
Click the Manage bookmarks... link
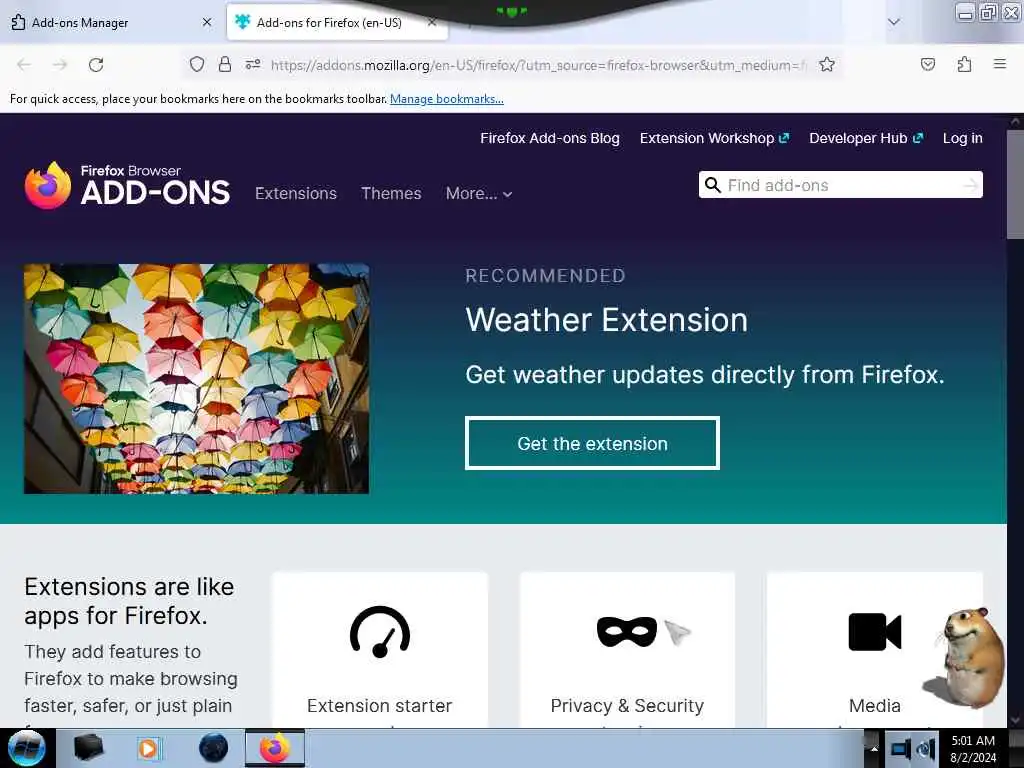coord(447,99)
